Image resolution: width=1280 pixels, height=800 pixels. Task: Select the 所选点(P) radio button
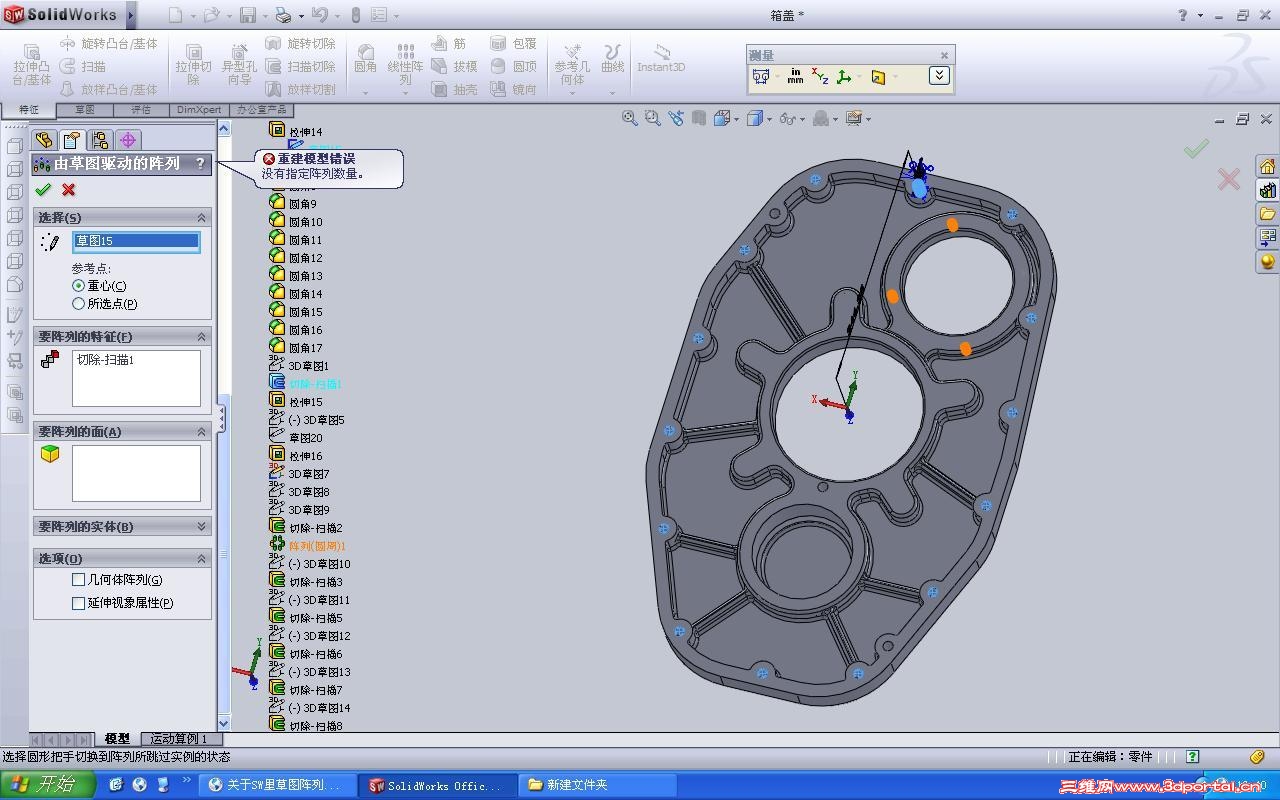(79, 304)
